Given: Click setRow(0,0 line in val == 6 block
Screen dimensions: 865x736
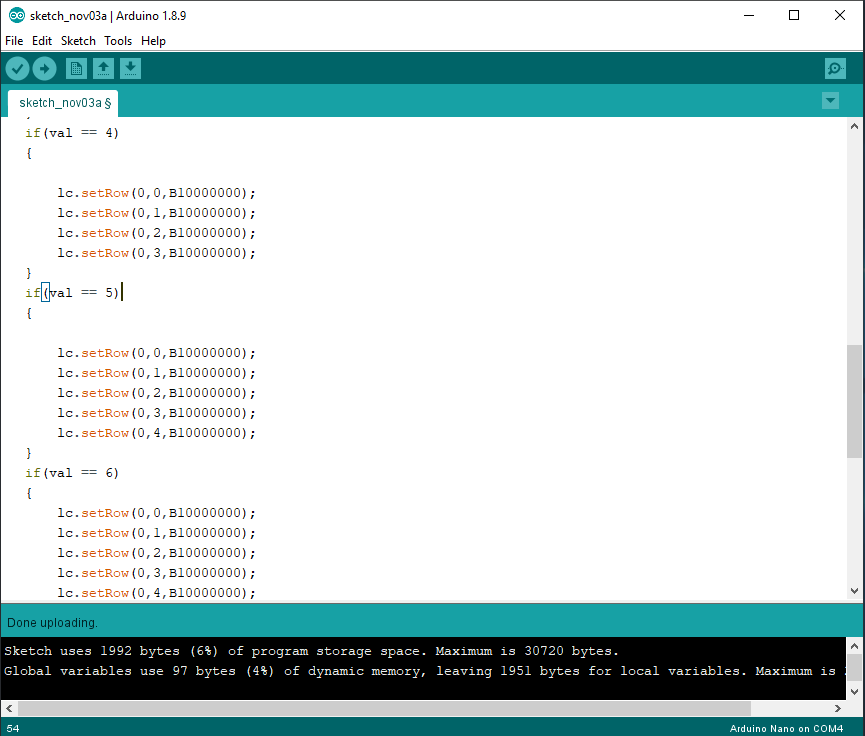Looking at the screenshot, I should pos(157,513).
